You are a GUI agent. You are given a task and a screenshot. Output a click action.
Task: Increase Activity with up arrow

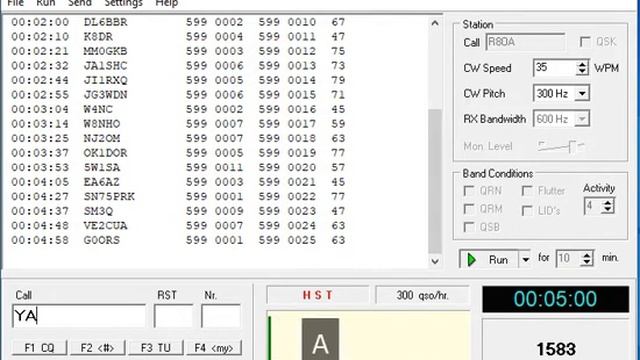(x=608, y=202)
